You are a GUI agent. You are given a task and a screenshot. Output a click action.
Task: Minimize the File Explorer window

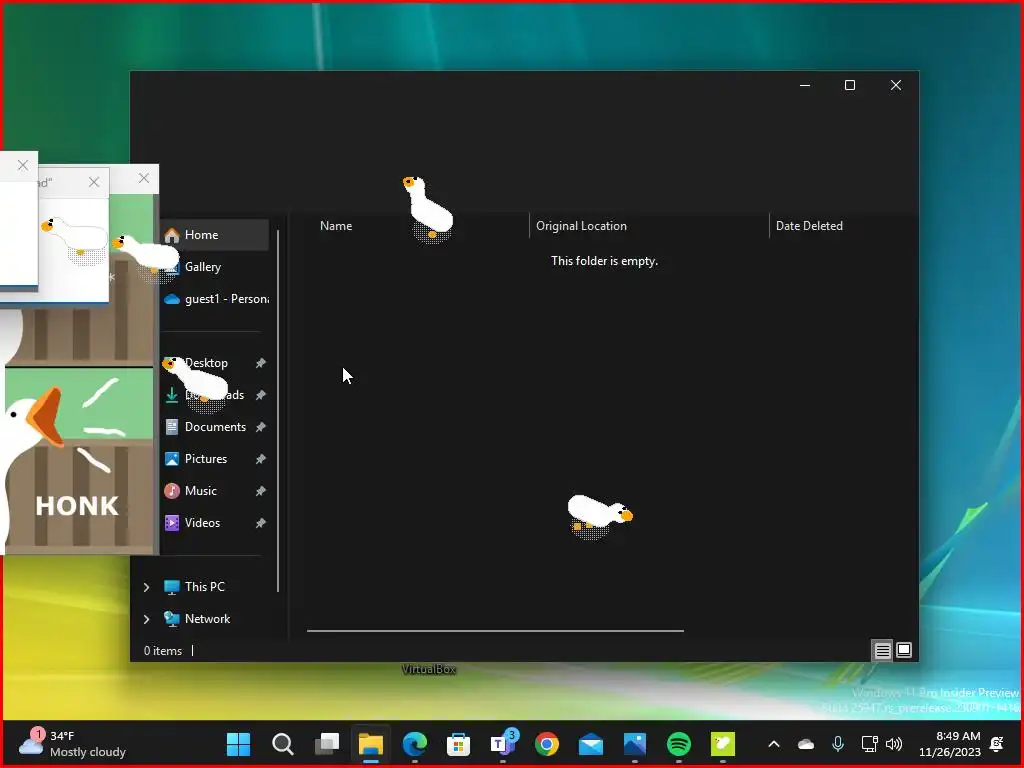coord(805,86)
